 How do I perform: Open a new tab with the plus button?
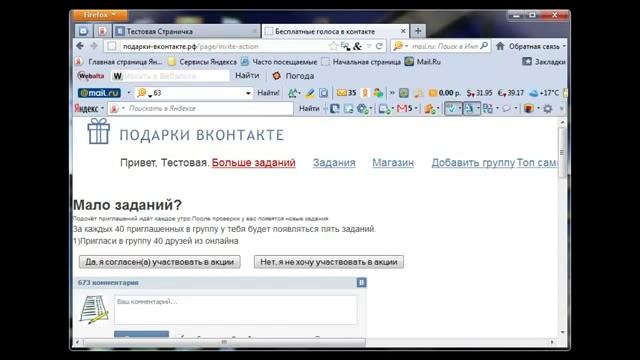(x=418, y=31)
